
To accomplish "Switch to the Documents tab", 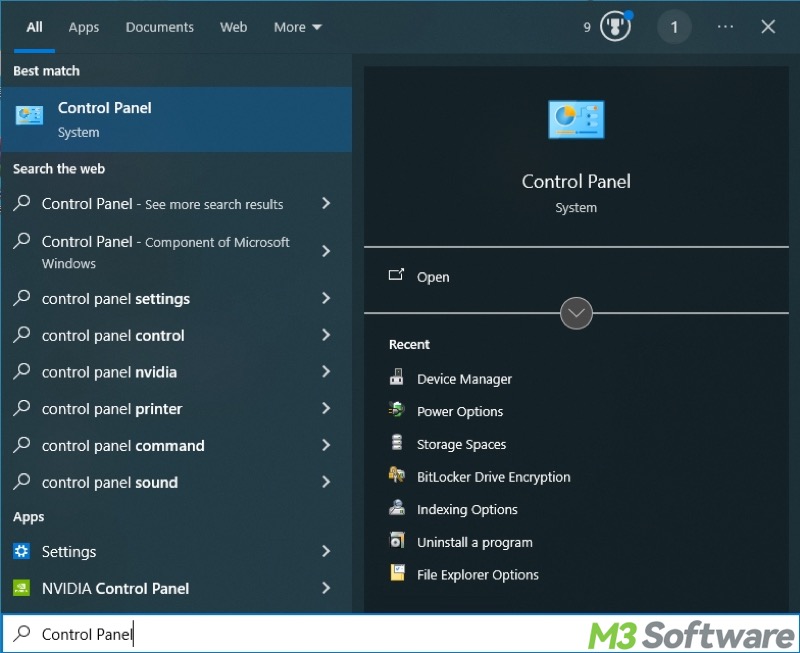I will pyautogui.click(x=157, y=27).
